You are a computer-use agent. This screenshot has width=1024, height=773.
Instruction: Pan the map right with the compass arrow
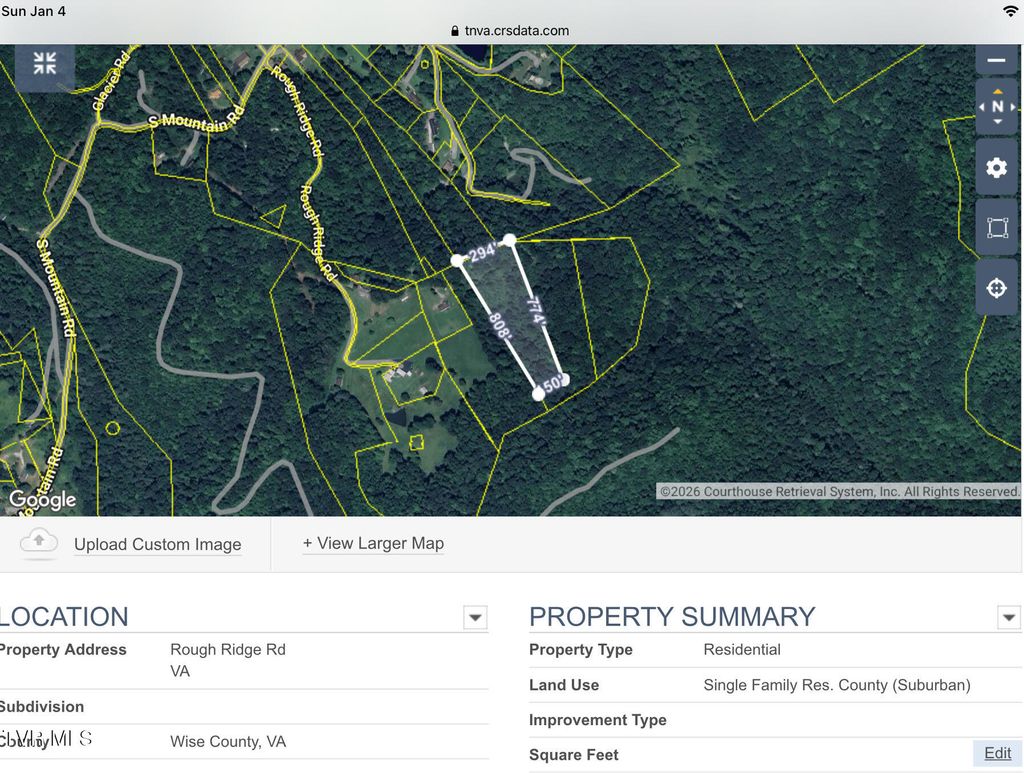[x=1013, y=107]
